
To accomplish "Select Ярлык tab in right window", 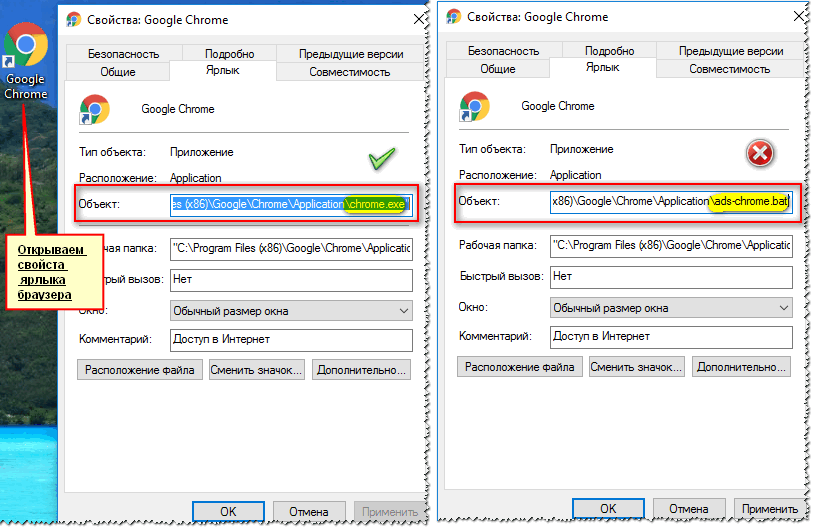I will (602, 67).
